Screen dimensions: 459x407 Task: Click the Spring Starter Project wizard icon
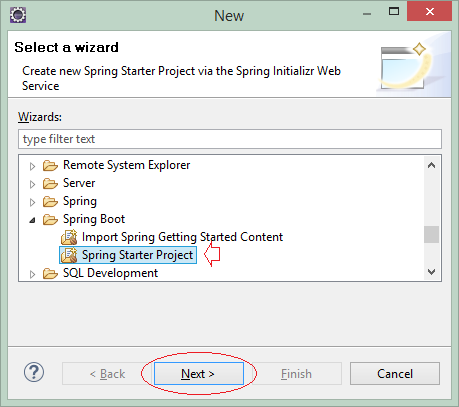(x=69, y=255)
